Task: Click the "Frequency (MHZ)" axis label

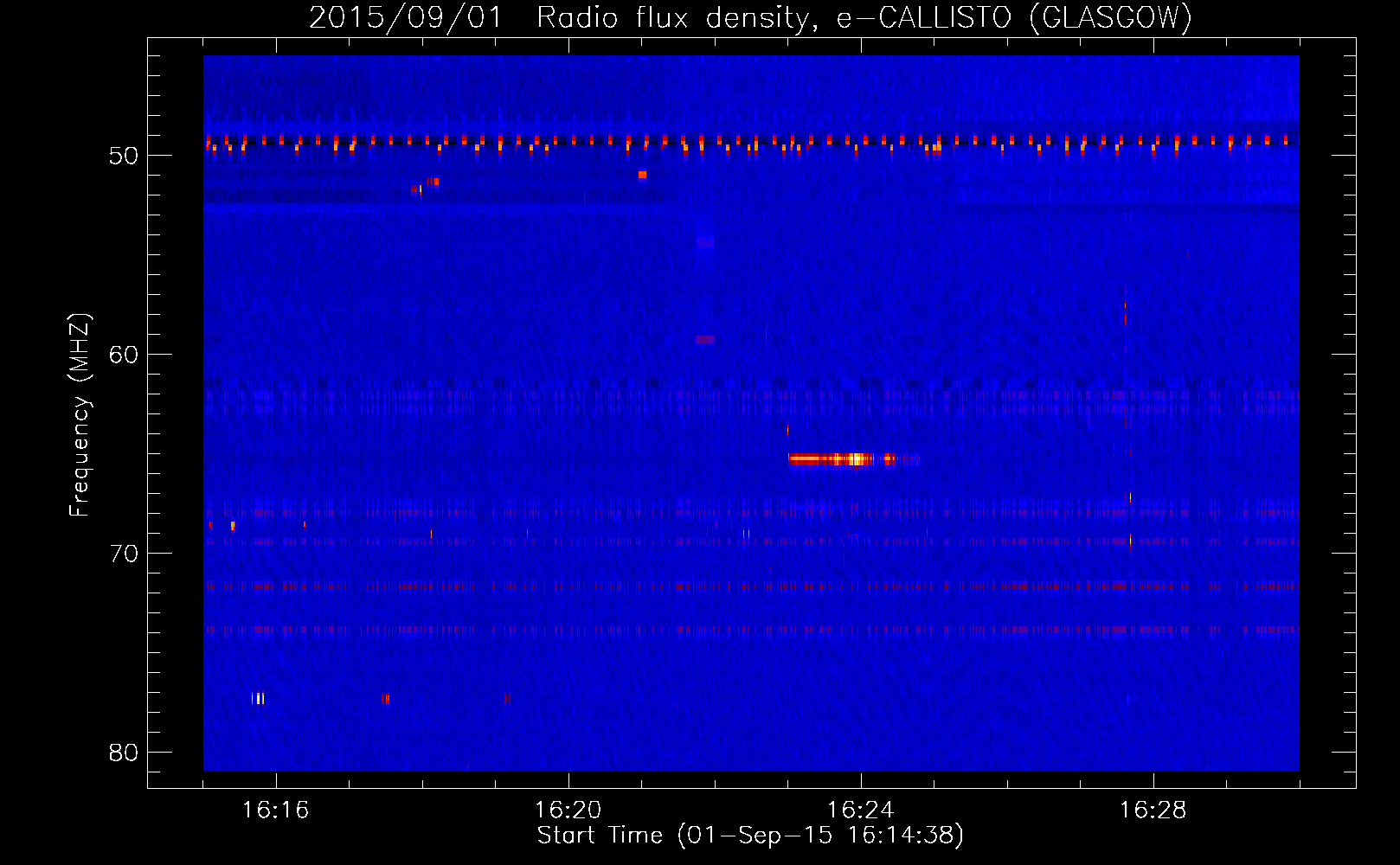Action: [80, 415]
